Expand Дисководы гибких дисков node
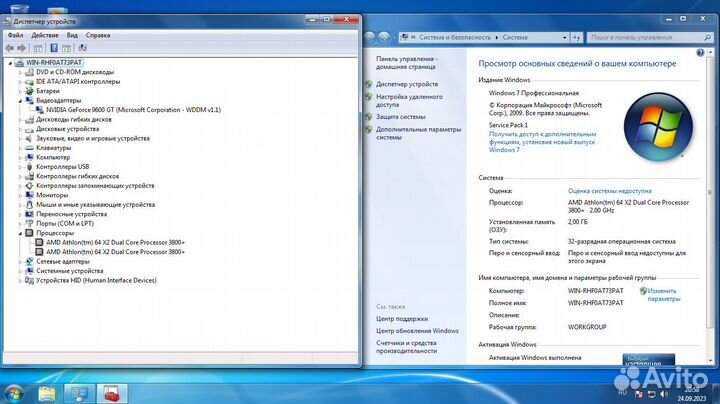720x404 pixels. 20,119
